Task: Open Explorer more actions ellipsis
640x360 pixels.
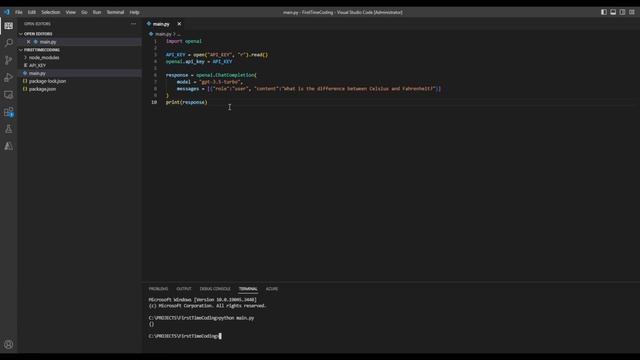Action: 133,24
